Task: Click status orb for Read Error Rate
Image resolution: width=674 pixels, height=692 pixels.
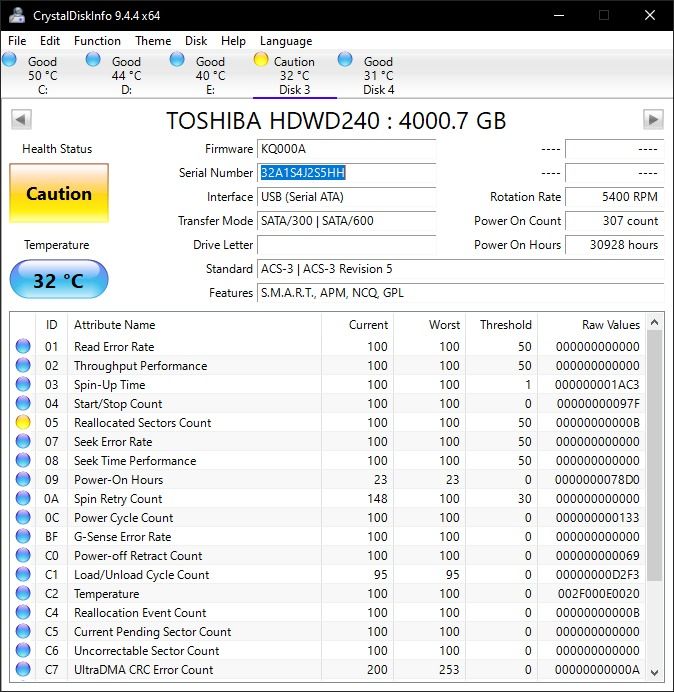Action: 23,346
